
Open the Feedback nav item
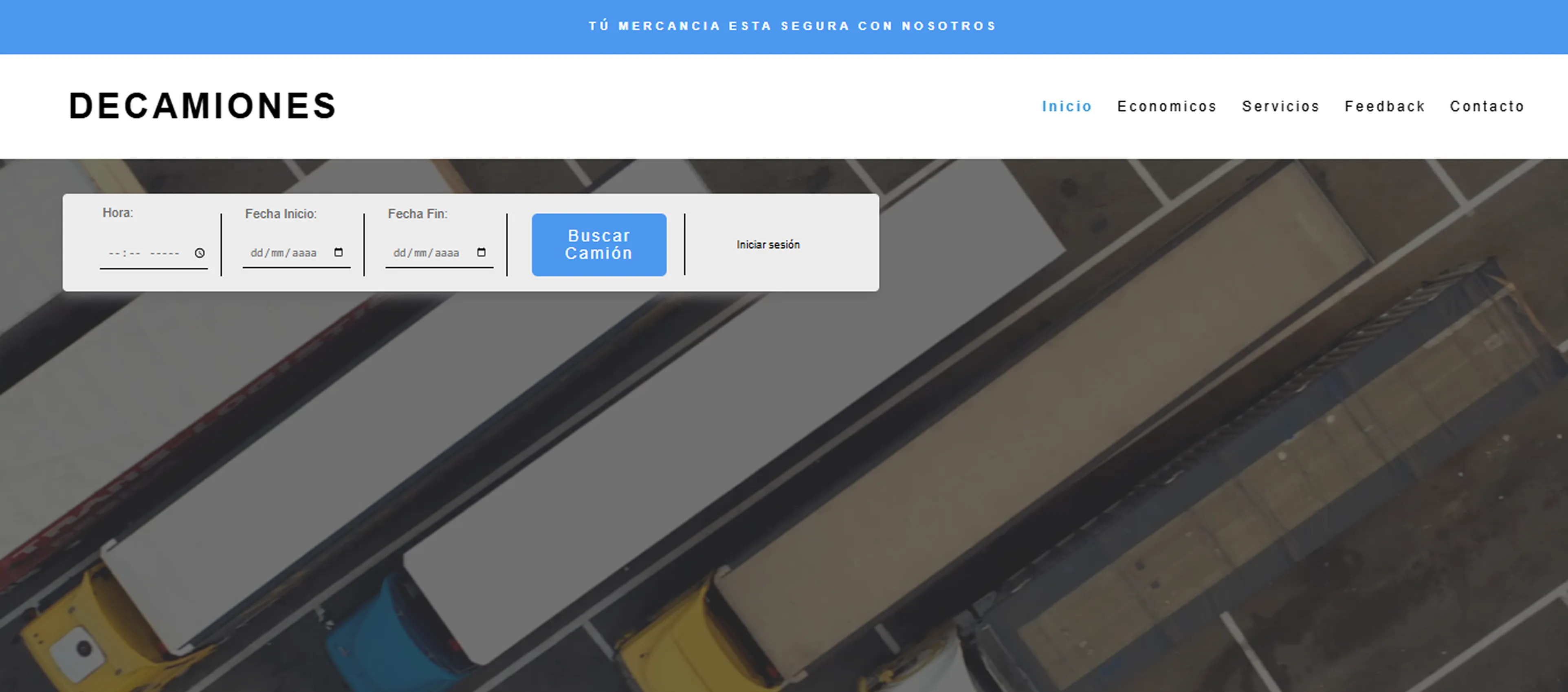point(1384,107)
